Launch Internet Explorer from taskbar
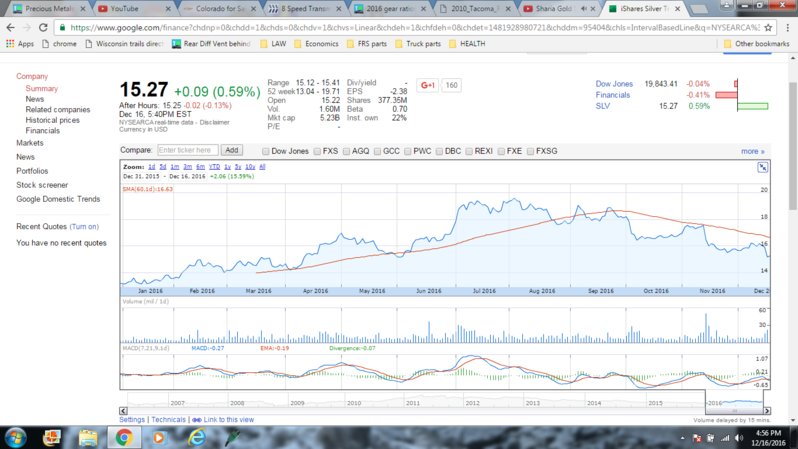The width and height of the screenshot is (798, 449). [197, 437]
